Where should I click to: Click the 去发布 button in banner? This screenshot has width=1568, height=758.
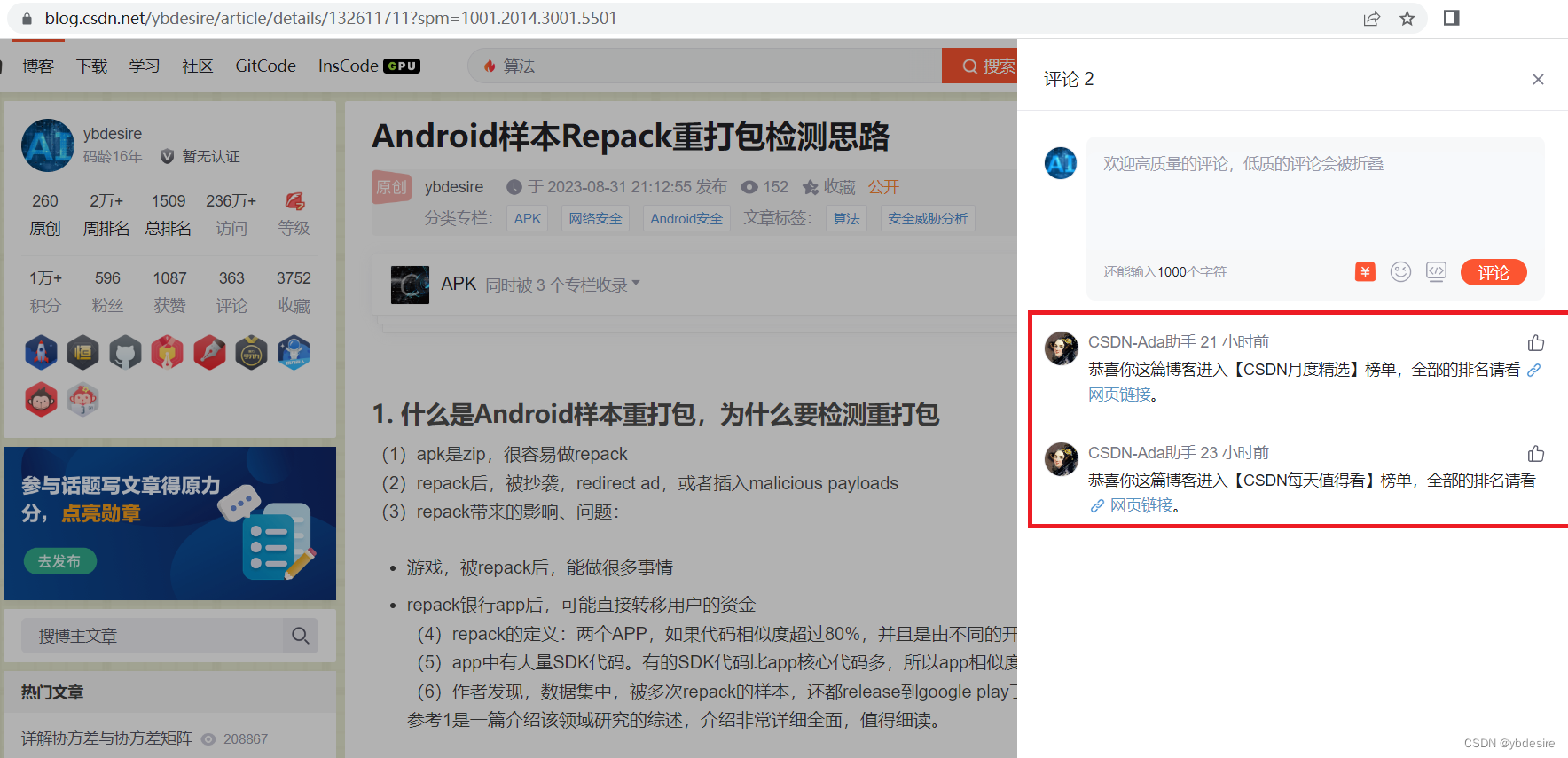(x=59, y=561)
